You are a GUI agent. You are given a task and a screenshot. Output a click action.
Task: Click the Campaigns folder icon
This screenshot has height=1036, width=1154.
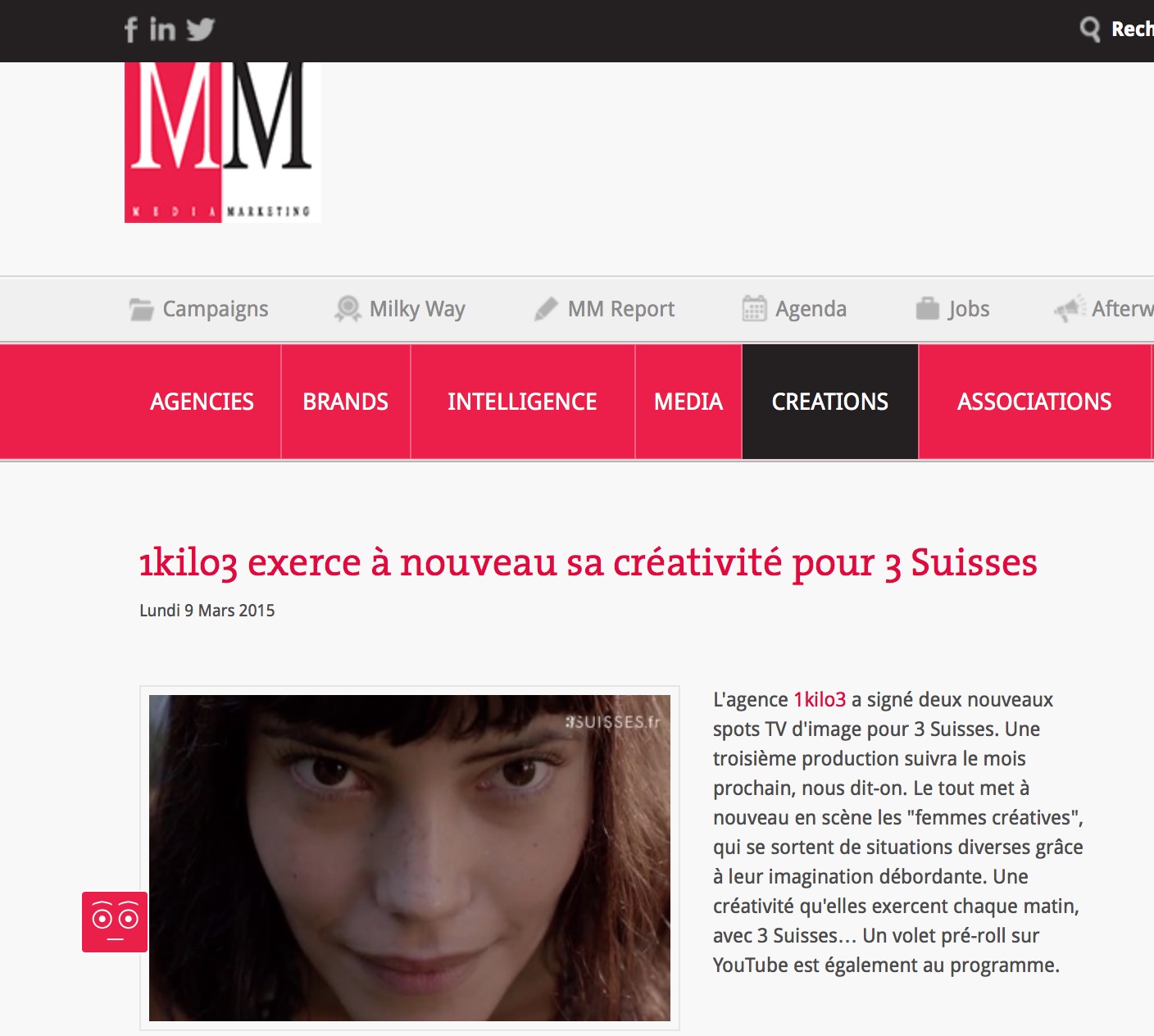pyautogui.click(x=141, y=309)
